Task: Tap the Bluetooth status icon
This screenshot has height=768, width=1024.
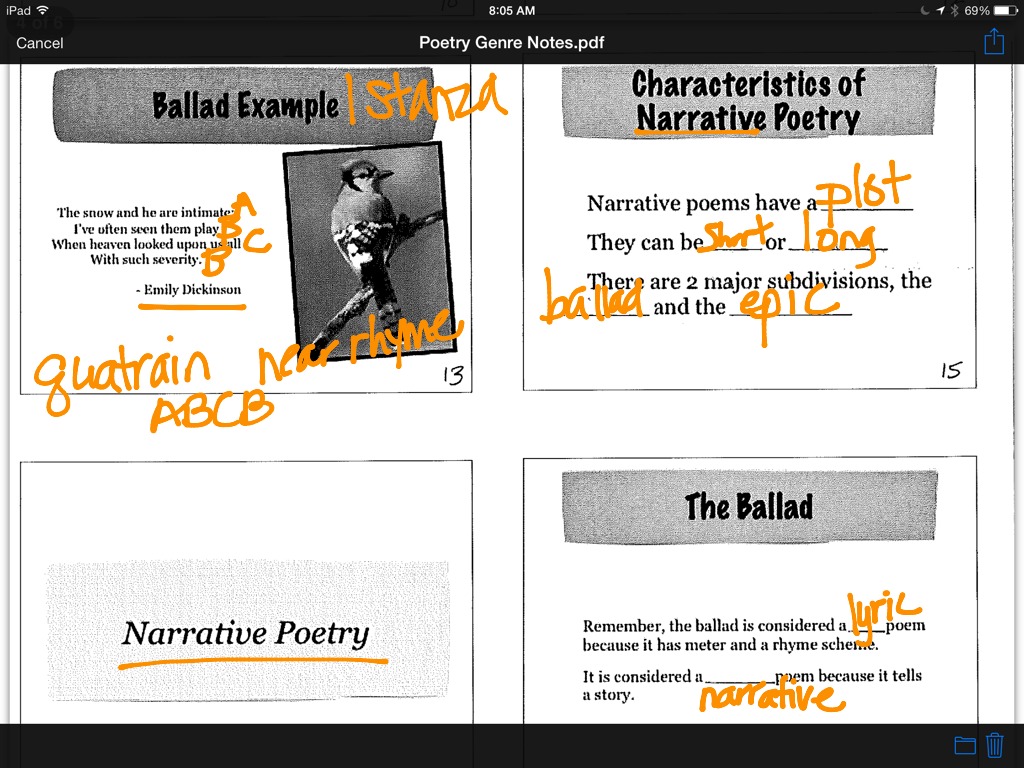Action: [953, 10]
